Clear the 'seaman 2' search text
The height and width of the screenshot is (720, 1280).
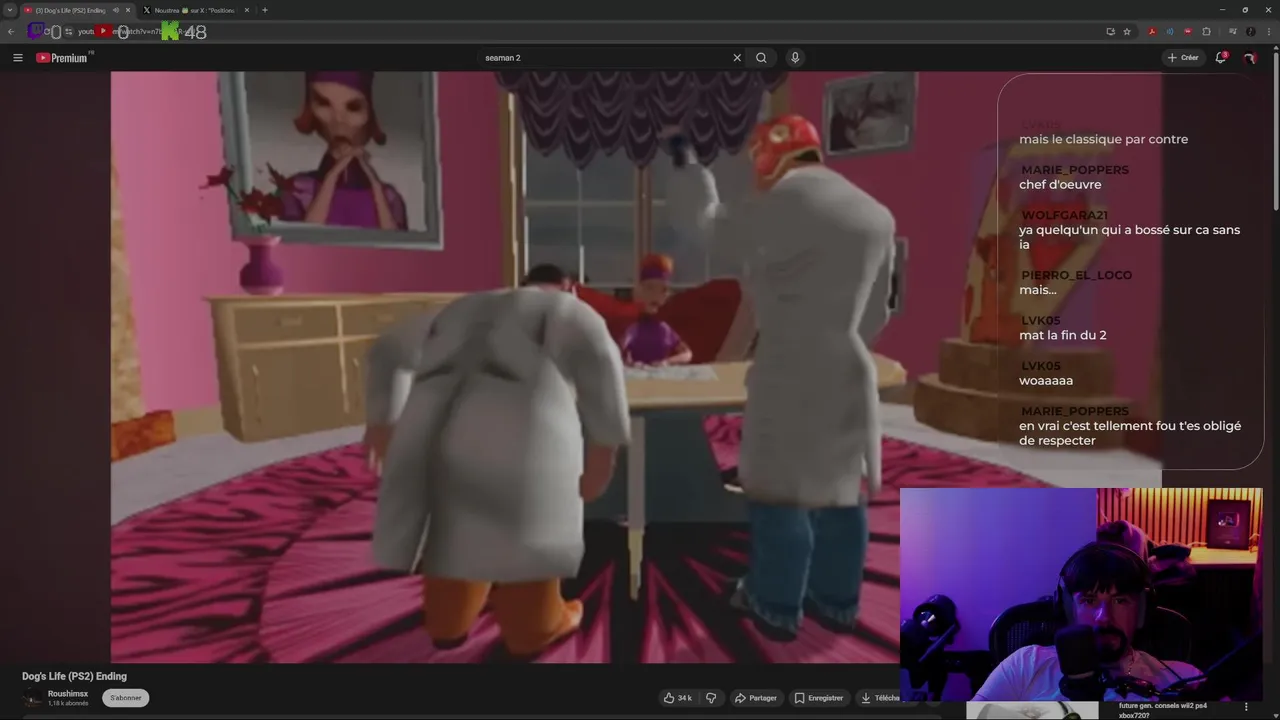737,58
